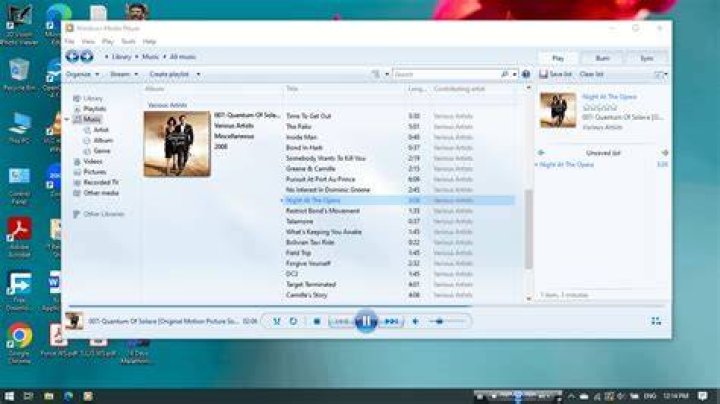Select the song Somebody Wants To Kill You
Image resolution: width=720 pixels, height=404 pixels.
click(326, 158)
